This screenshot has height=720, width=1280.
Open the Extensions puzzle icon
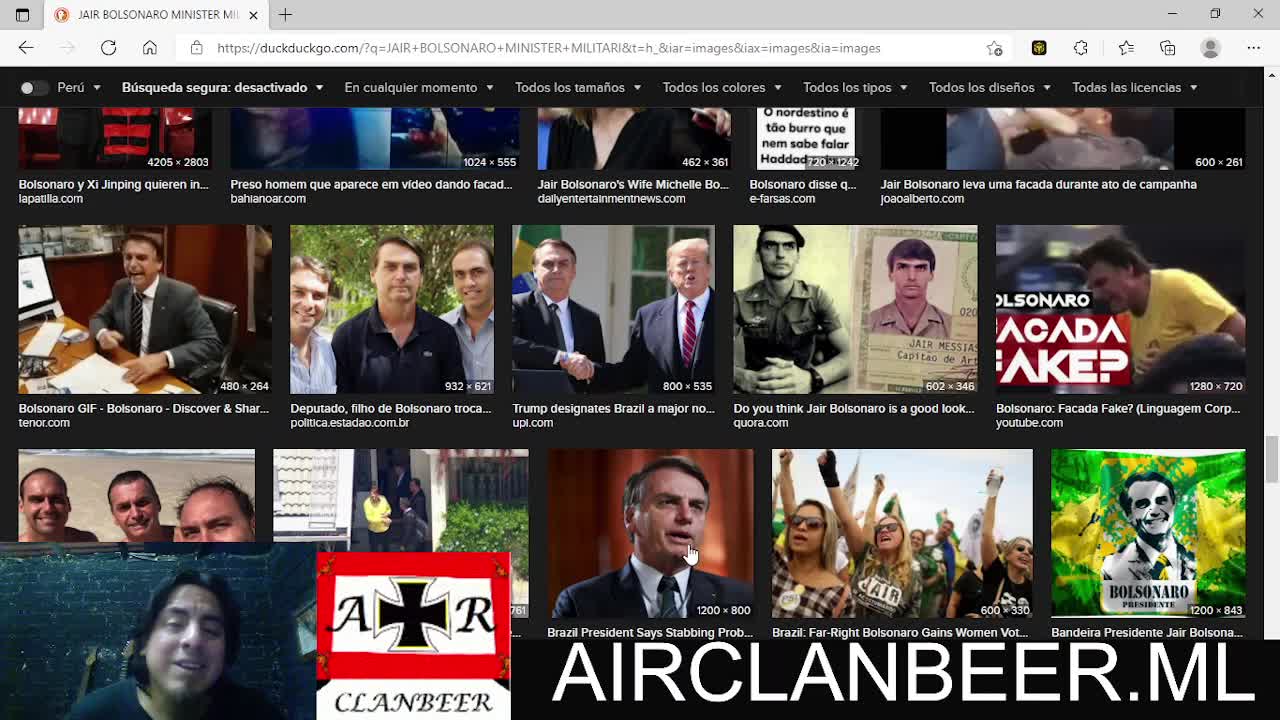(x=1081, y=48)
